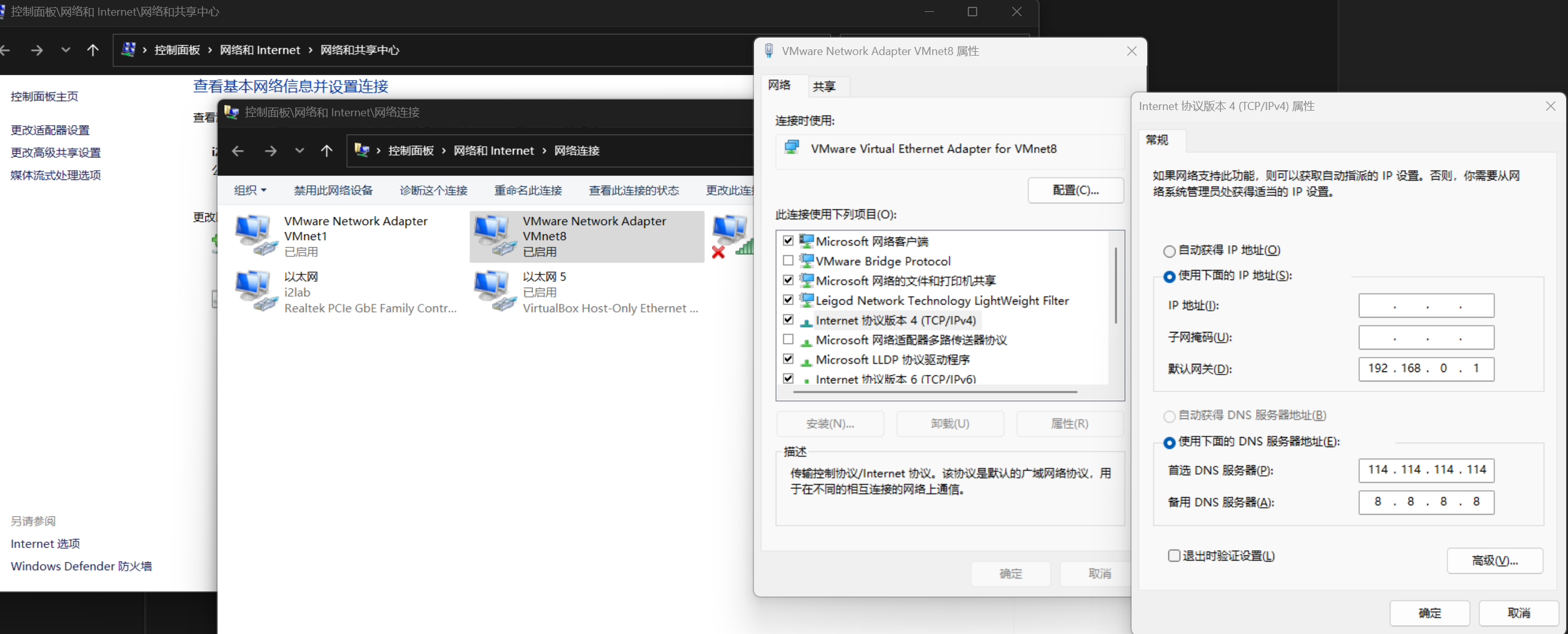Open Internet 选项 link
Viewport: 1568px width, 634px height.
click(x=45, y=544)
